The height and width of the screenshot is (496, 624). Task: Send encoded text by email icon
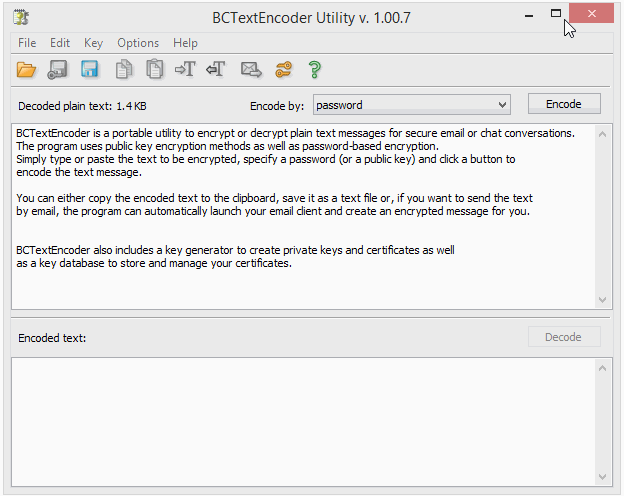251,70
